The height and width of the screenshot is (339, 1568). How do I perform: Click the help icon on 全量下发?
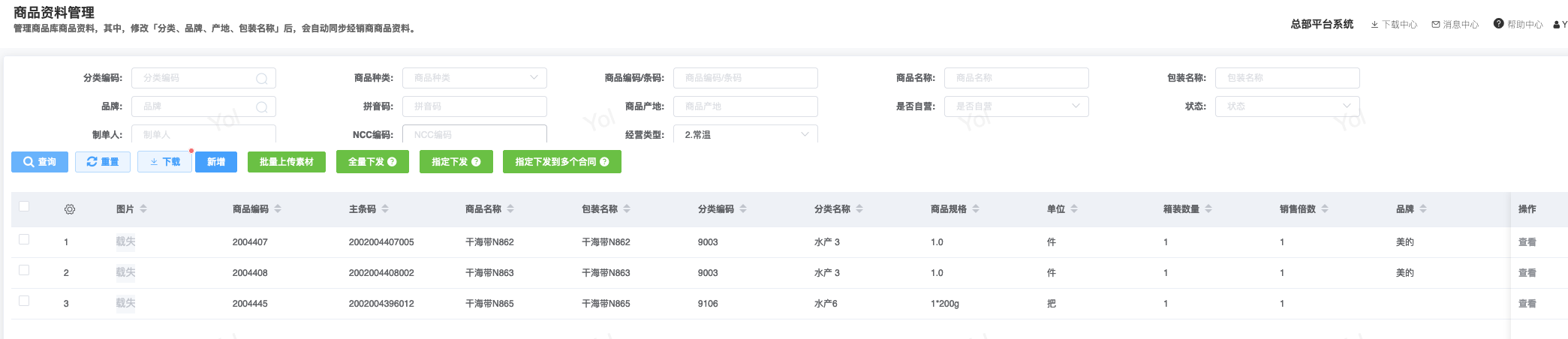pos(392,162)
